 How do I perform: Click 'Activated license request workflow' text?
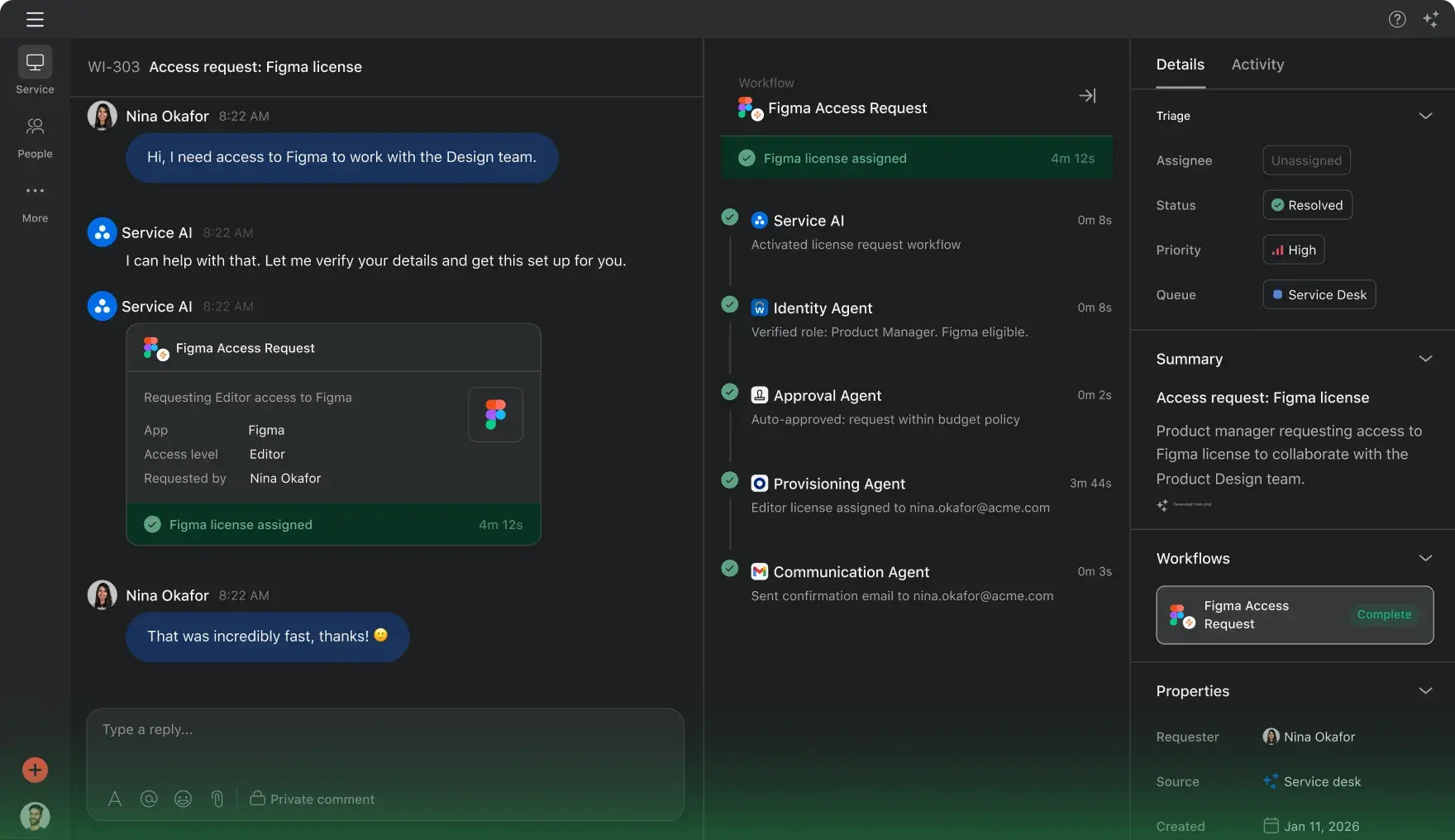click(856, 245)
